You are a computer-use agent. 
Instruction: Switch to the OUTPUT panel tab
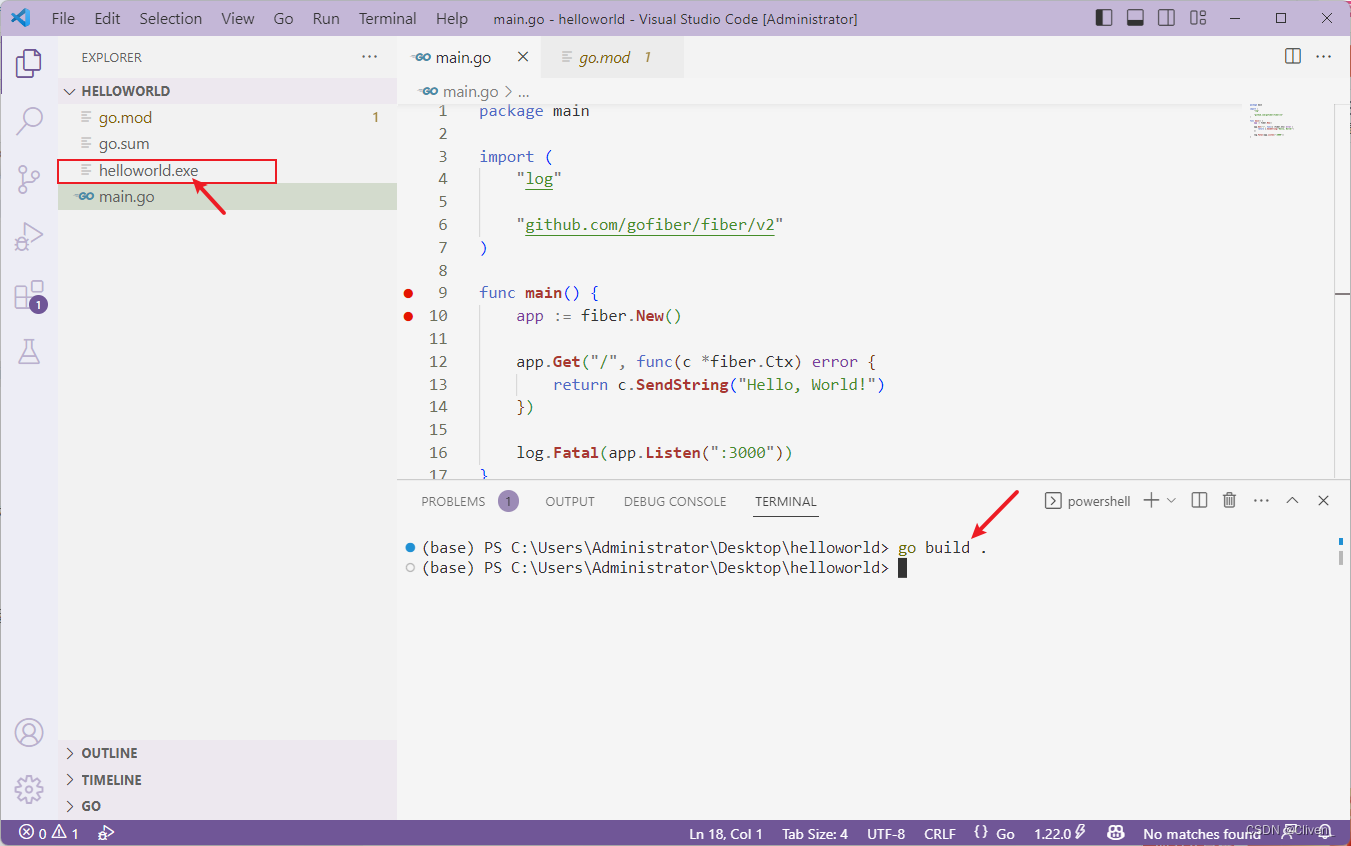570,501
